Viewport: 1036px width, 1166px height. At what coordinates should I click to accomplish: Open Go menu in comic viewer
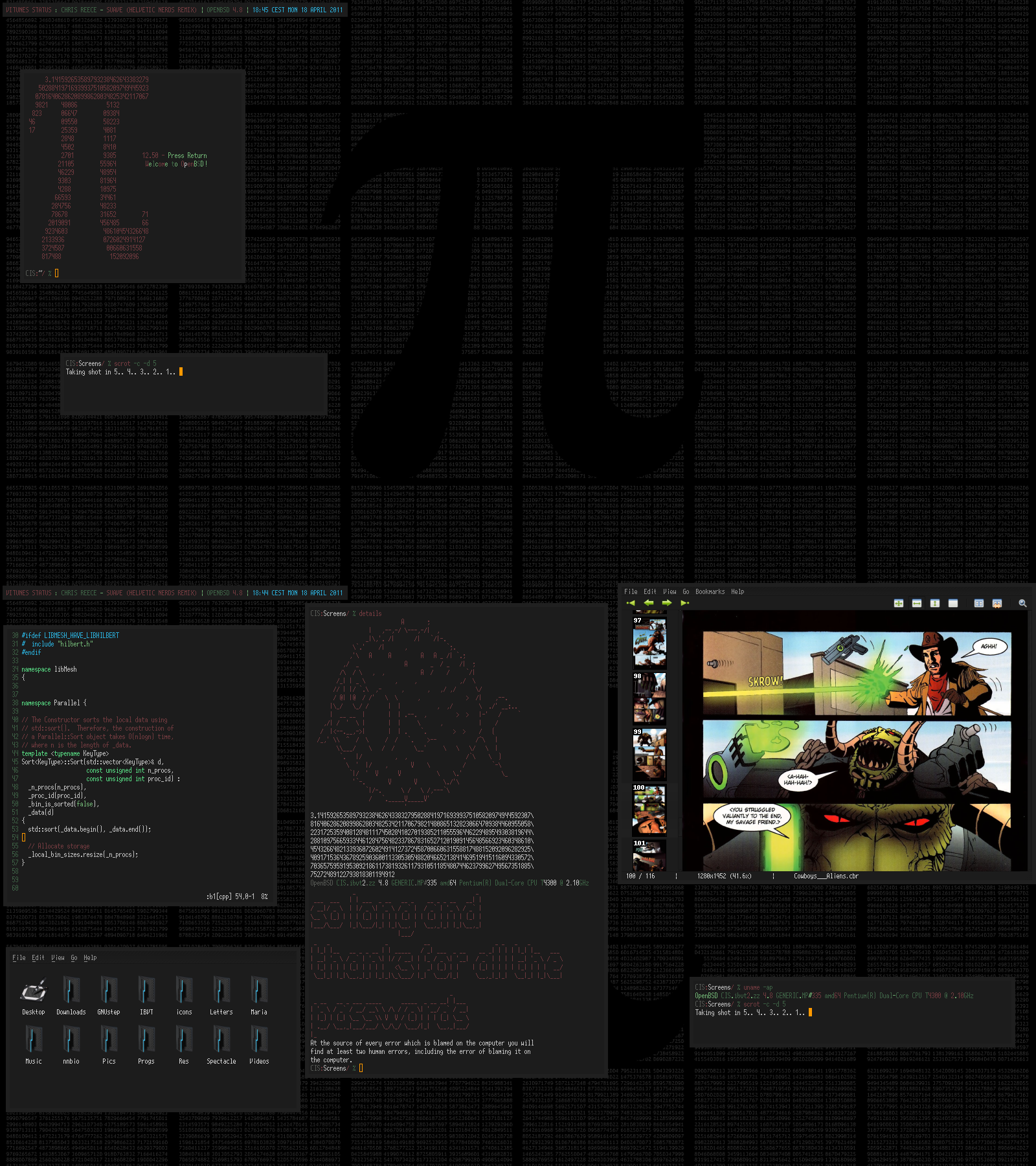(686, 591)
